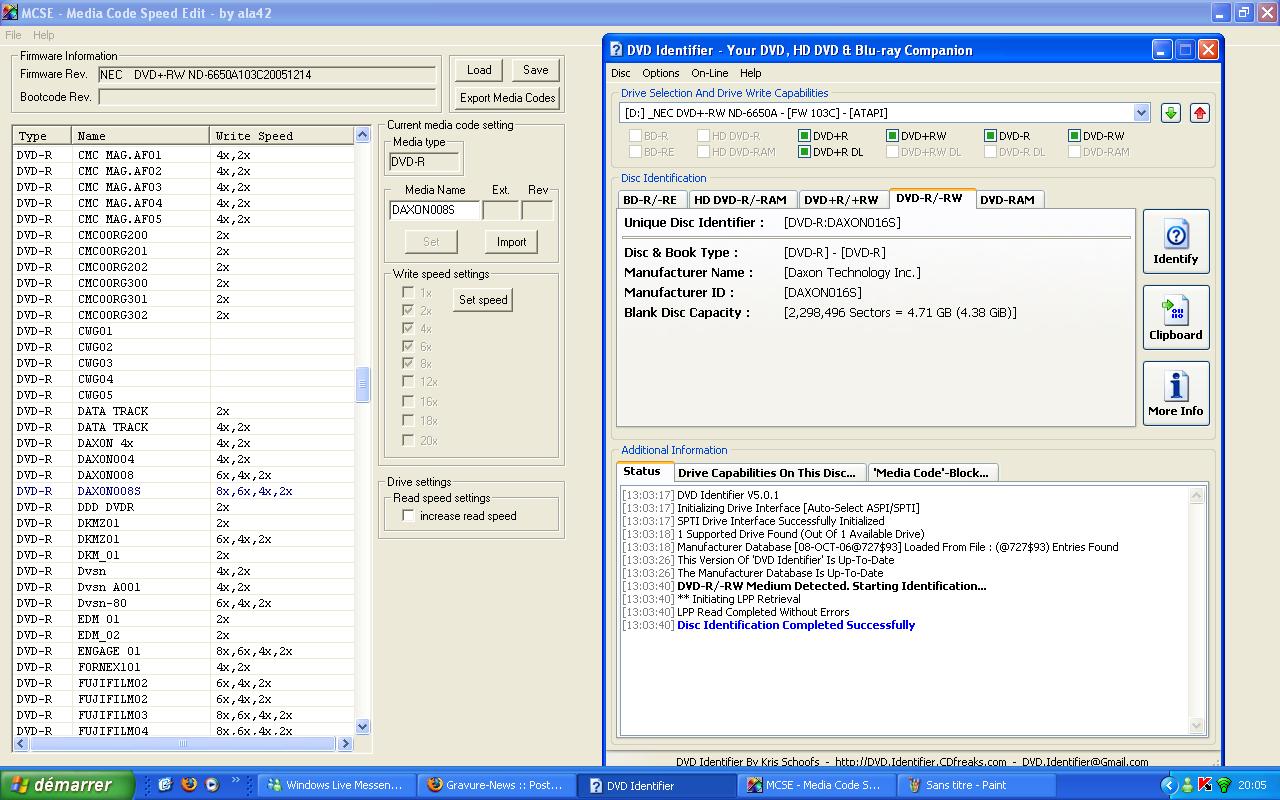The width and height of the screenshot is (1280, 800).
Task: Click the media list vertical scrollbar thumb
Action: (x=362, y=384)
